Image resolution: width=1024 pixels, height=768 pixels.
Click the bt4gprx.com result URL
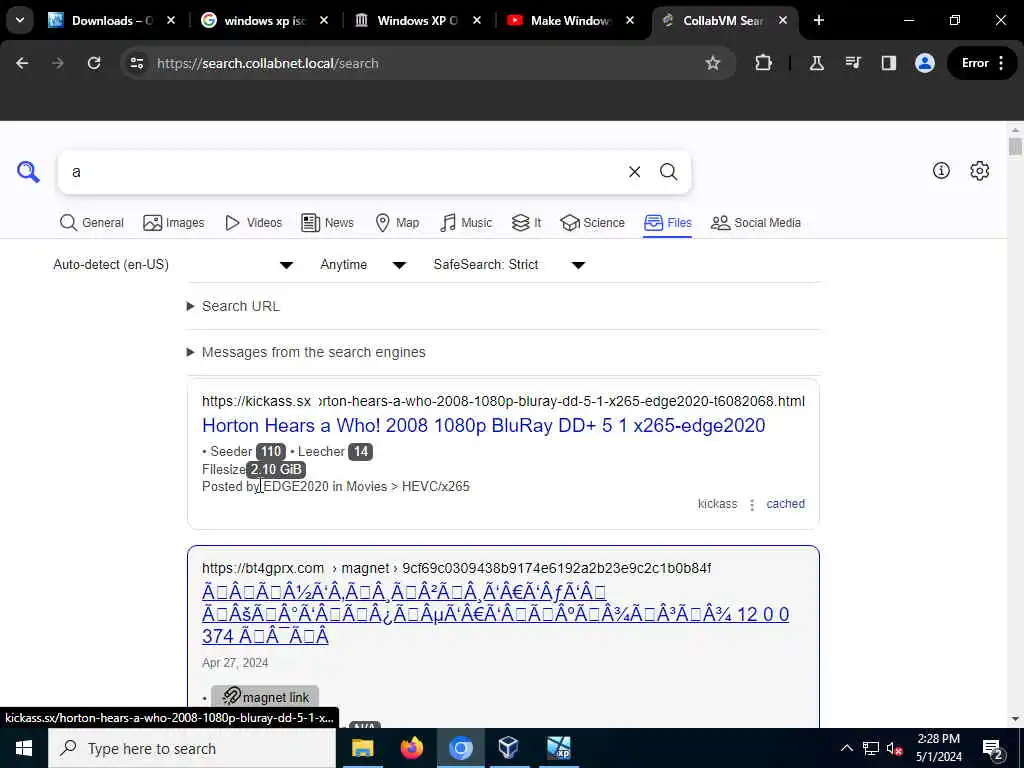point(456,568)
